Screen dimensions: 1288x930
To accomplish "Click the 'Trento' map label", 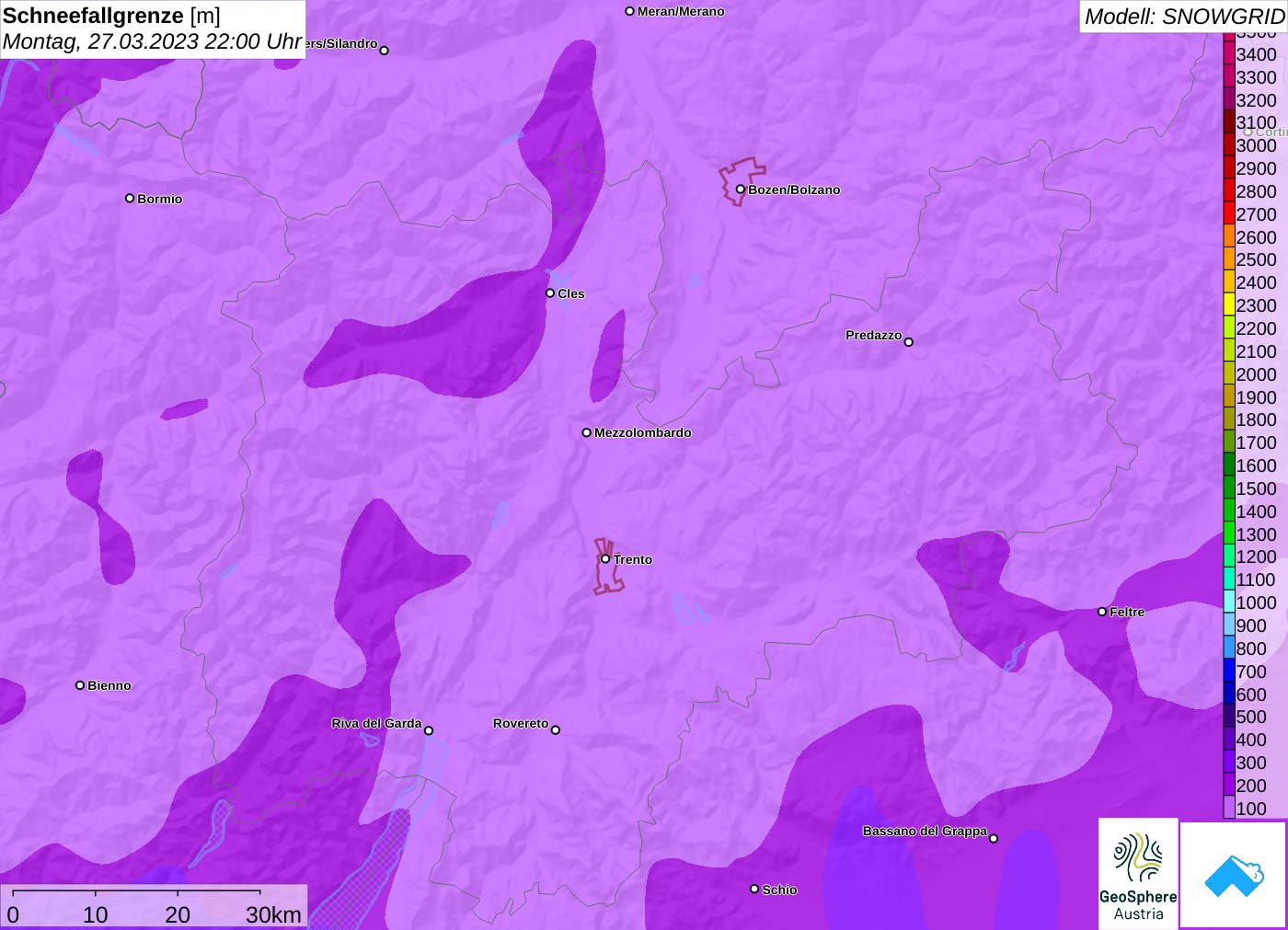I will click(x=633, y=559).
